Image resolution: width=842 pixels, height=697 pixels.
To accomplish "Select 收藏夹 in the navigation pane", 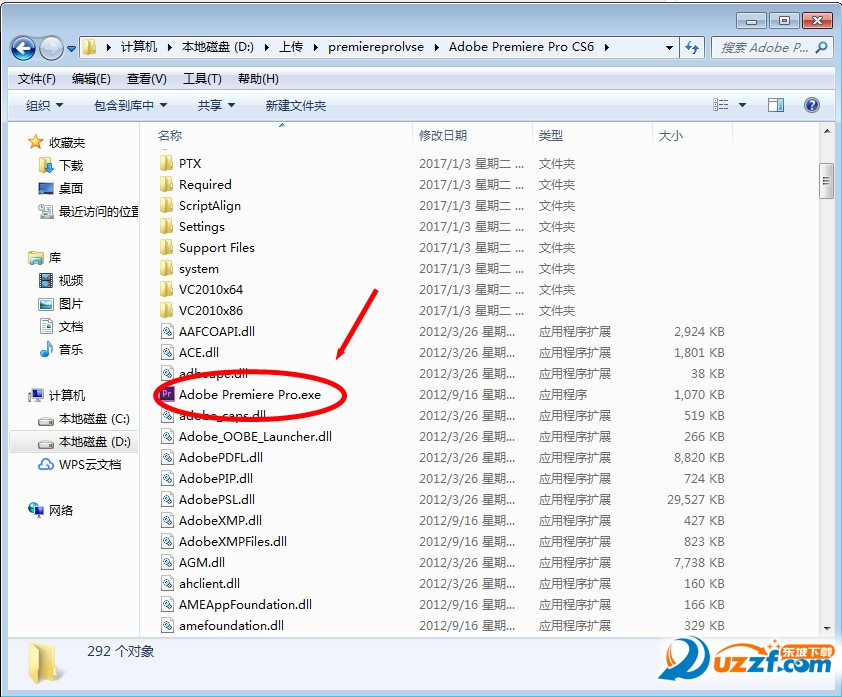I will point(57,142).
